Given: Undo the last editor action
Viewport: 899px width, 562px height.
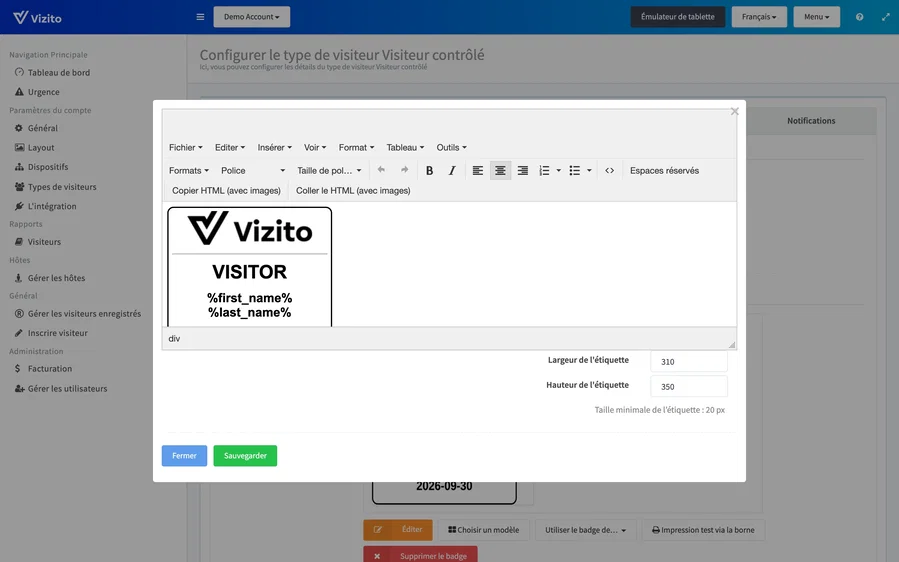Looking at the screenshot, I should (x=381, y=170).
